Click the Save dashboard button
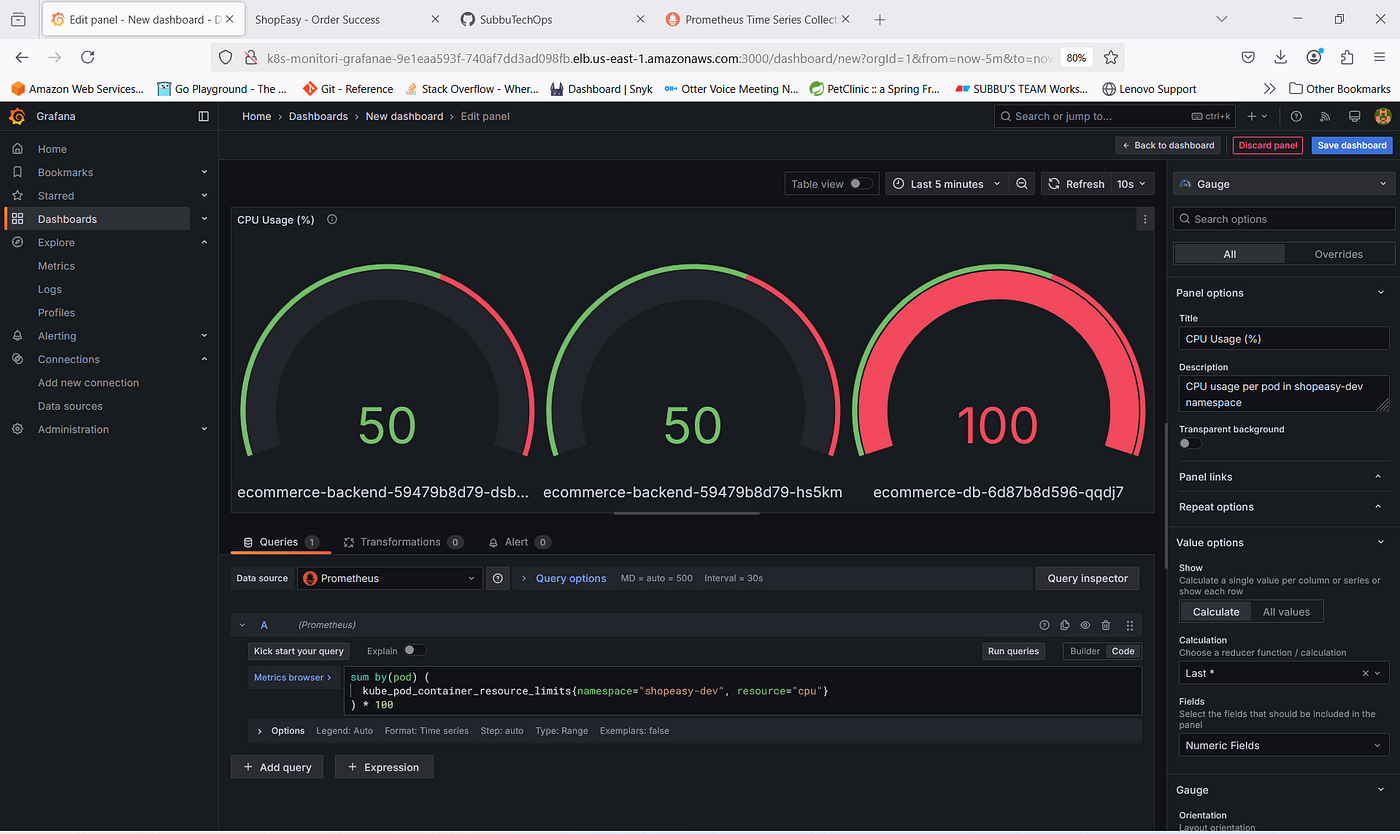The image size is (1400, 834). (x=1351, y=145)
